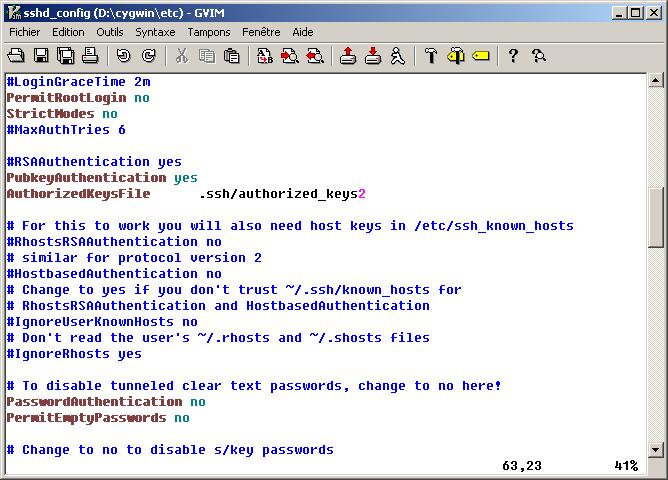
Task: Open Find and Replace toolbar icon
Action: (265, 56)
